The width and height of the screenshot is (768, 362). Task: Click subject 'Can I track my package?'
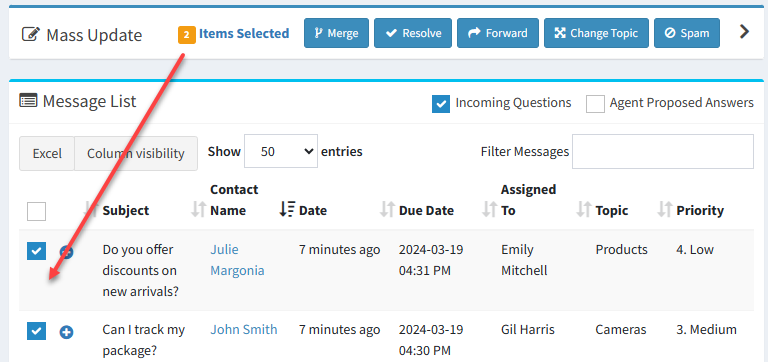pos(144,340)
